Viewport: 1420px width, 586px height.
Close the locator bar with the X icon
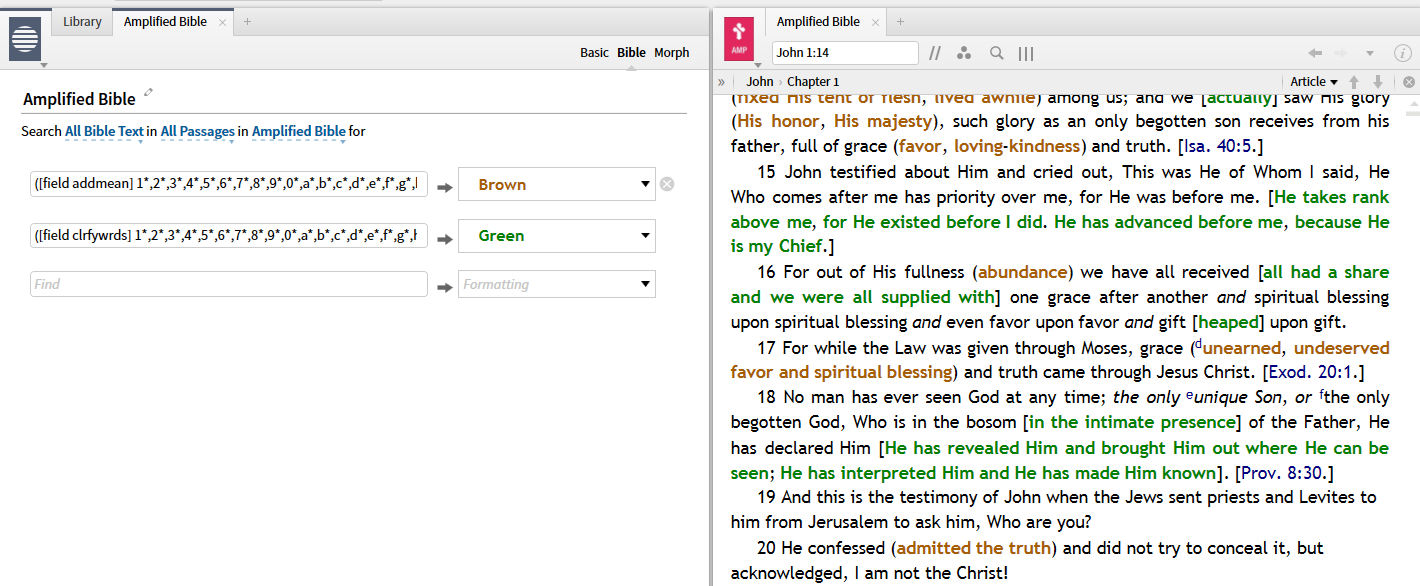pyautogui.click(x=1408, y=82)
